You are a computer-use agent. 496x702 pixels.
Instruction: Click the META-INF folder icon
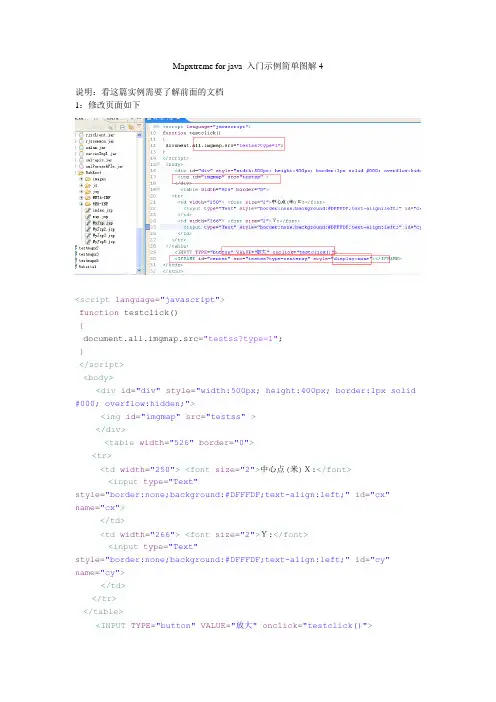point(88,197)
